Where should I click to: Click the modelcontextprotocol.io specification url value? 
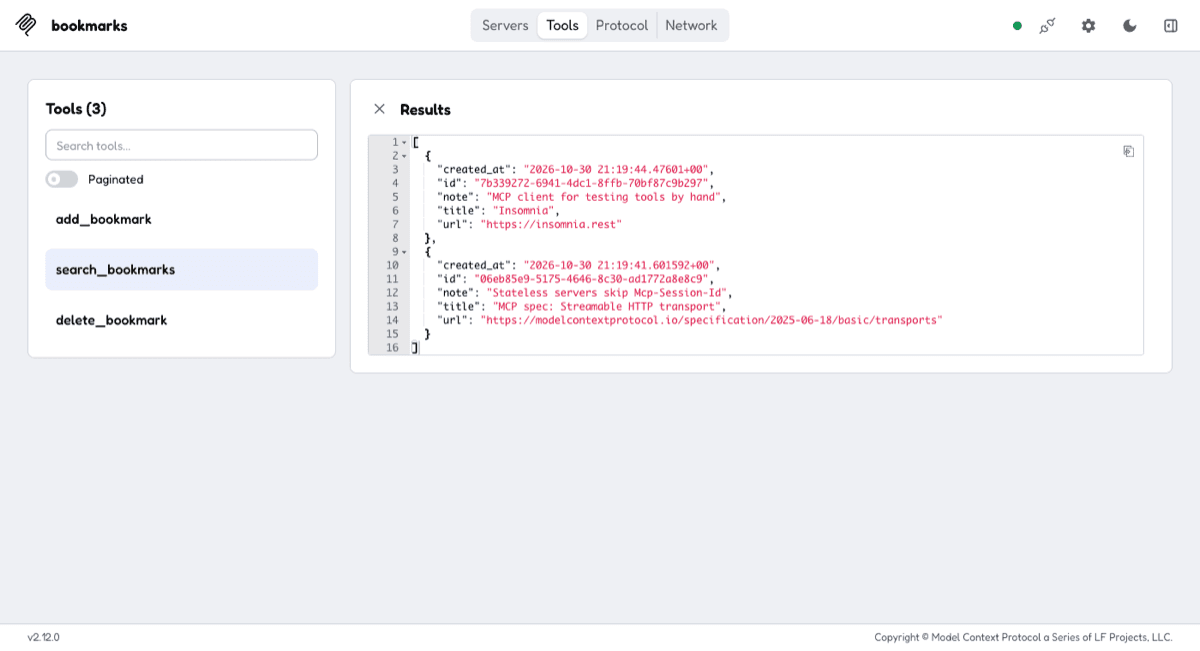(711, 321)
